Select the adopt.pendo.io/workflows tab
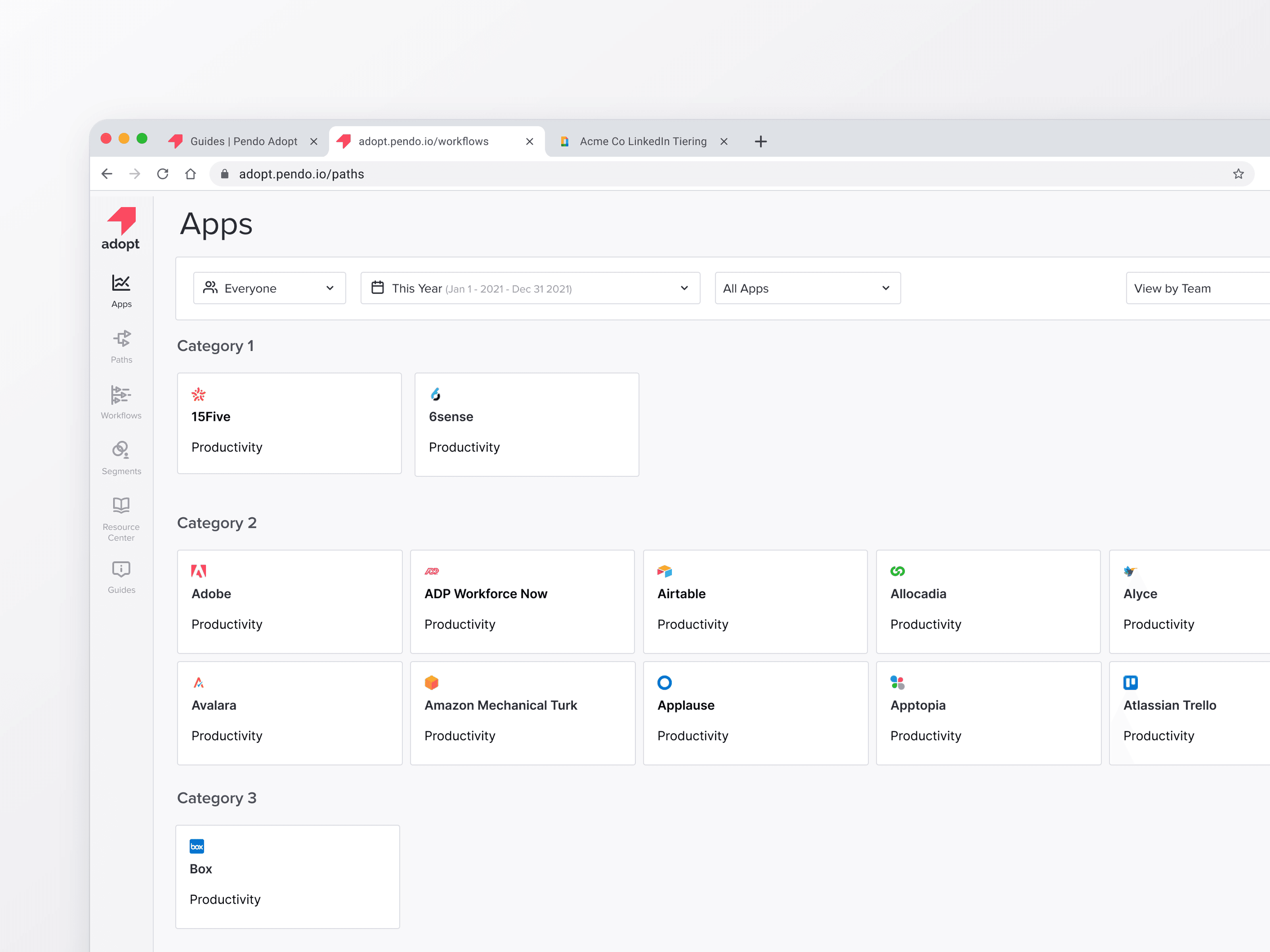This screenshot has width=1270, height=952. click(436, 141)
